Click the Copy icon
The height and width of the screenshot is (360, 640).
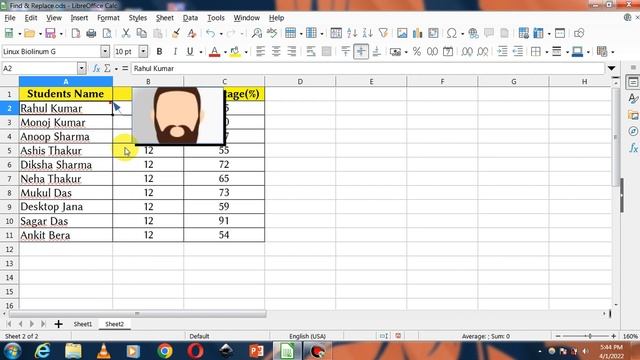pyautogui.click(x=142, y=33)
